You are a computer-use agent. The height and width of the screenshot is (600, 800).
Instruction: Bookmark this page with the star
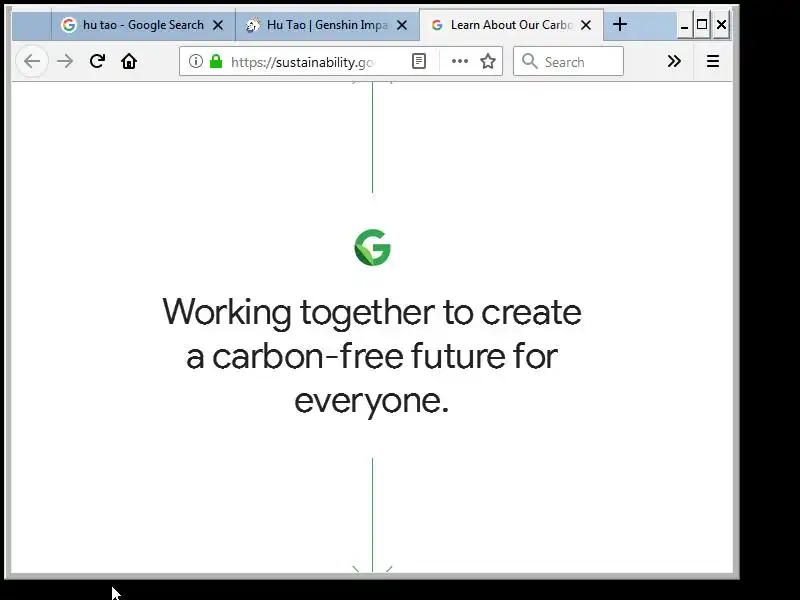[x=488, y=62]
